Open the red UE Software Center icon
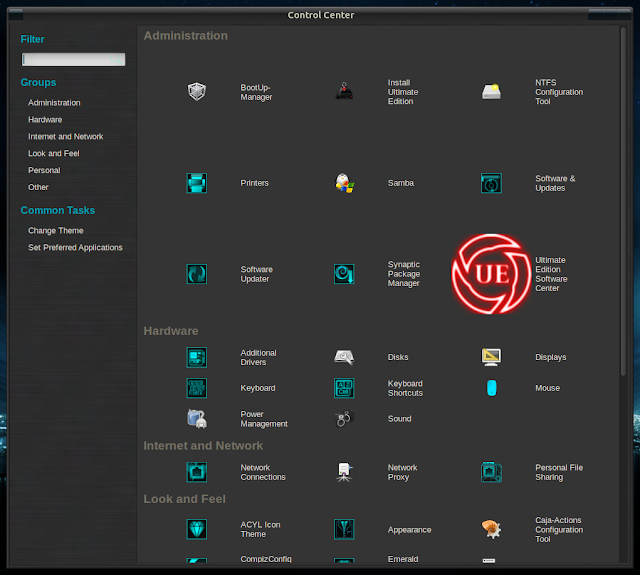The height and width of the screenshot is (575, 640). point(491,274)
